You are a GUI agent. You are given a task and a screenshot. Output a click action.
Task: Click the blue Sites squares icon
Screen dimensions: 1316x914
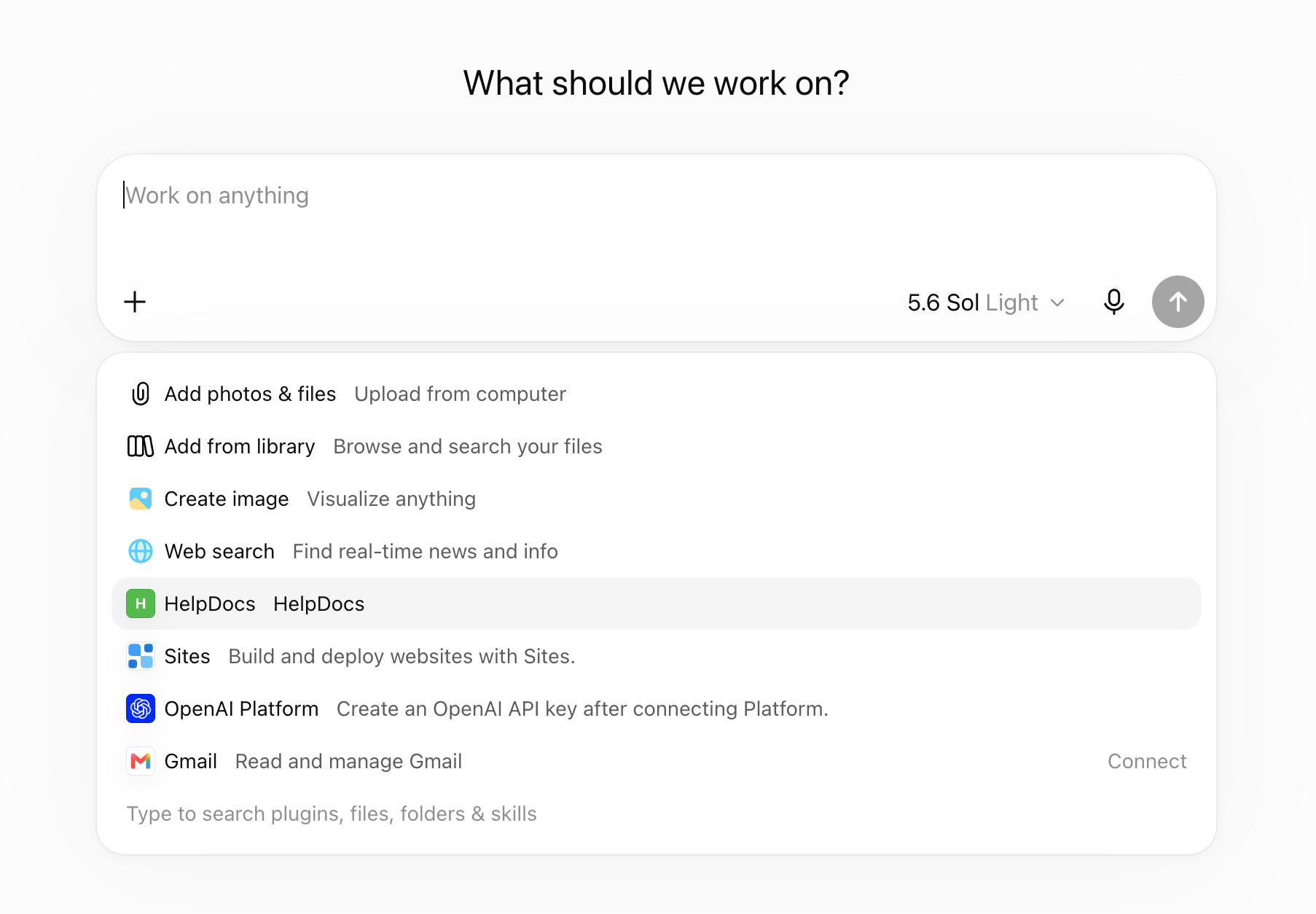click(x=141, y=656)
